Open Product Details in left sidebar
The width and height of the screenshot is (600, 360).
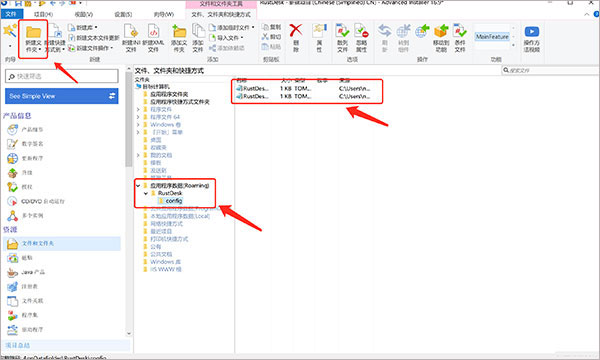25,130
